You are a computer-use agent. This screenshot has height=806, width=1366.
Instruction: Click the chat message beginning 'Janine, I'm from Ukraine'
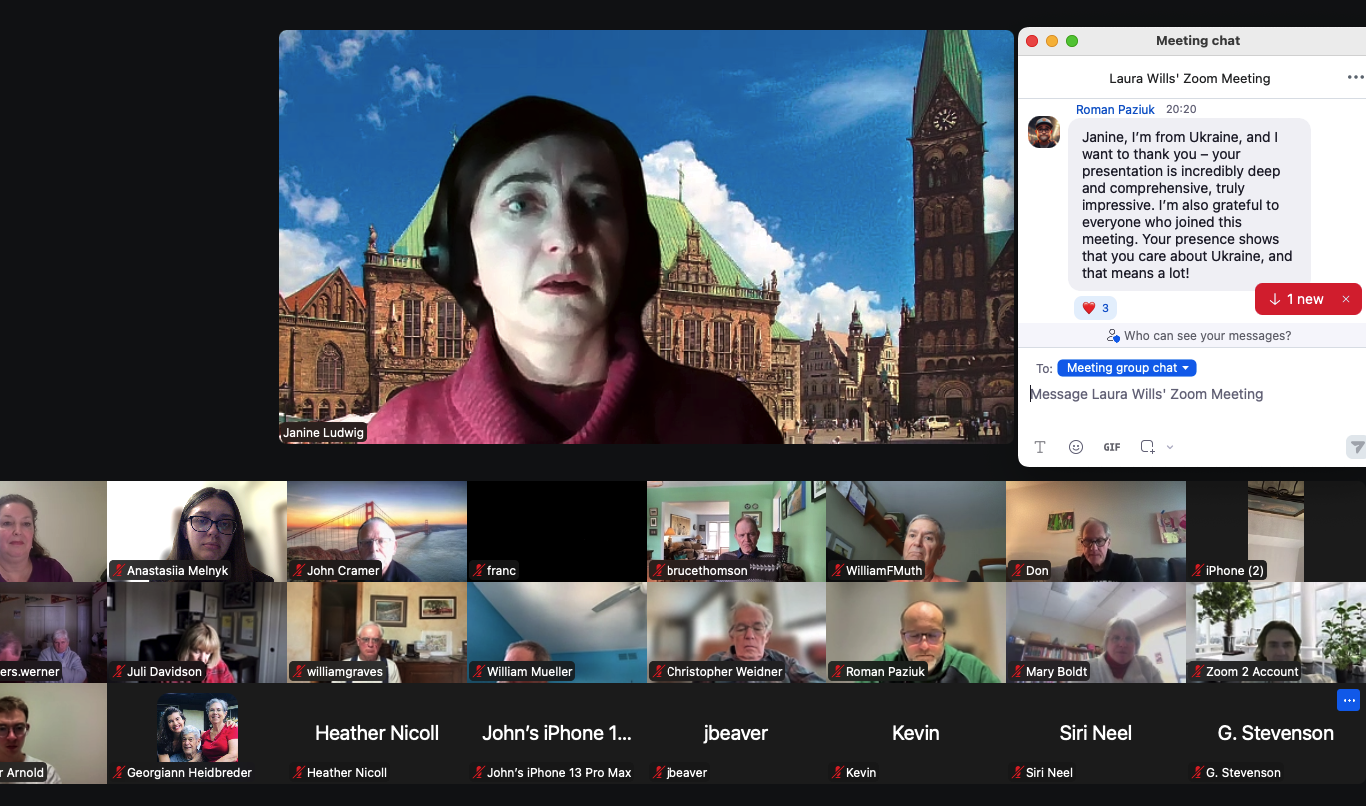tap(1188, 205)
